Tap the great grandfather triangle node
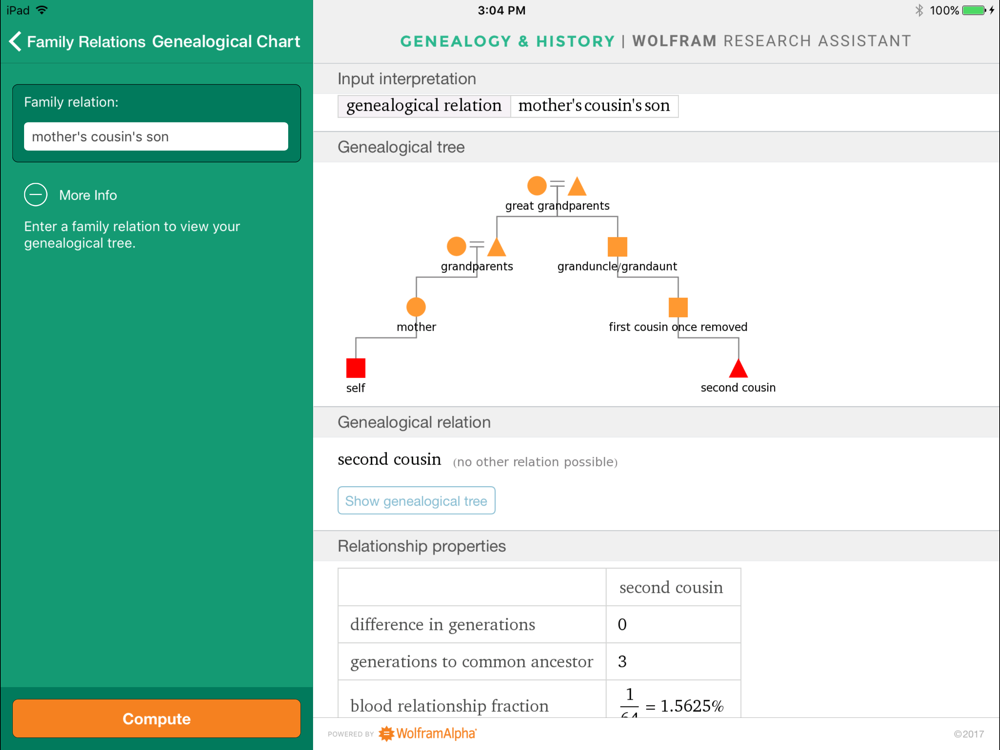This screenshot has height=750, width=1000. pos(577,186)
